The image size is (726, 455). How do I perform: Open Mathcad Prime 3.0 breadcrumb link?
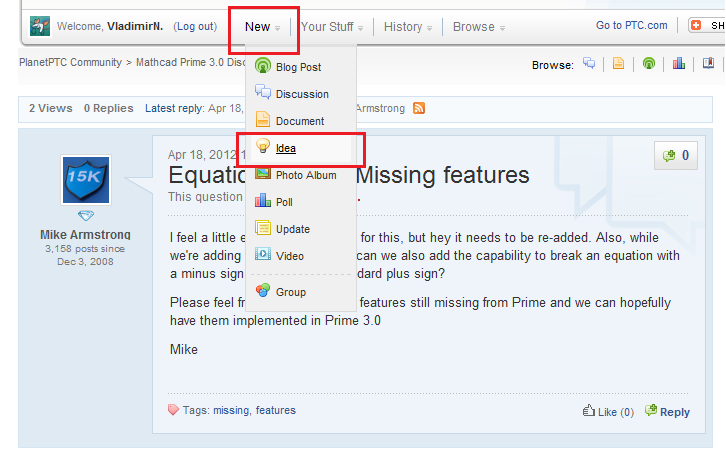click(191, 62)
